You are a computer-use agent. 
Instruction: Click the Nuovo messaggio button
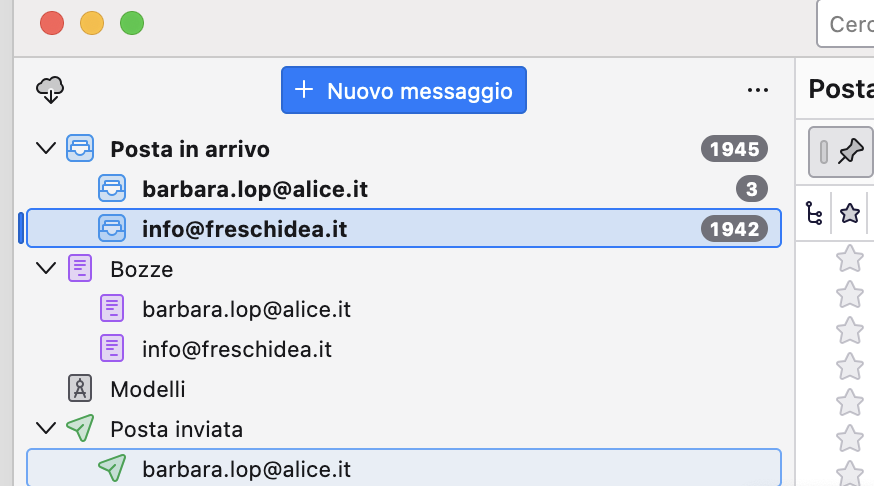point(404,91)
